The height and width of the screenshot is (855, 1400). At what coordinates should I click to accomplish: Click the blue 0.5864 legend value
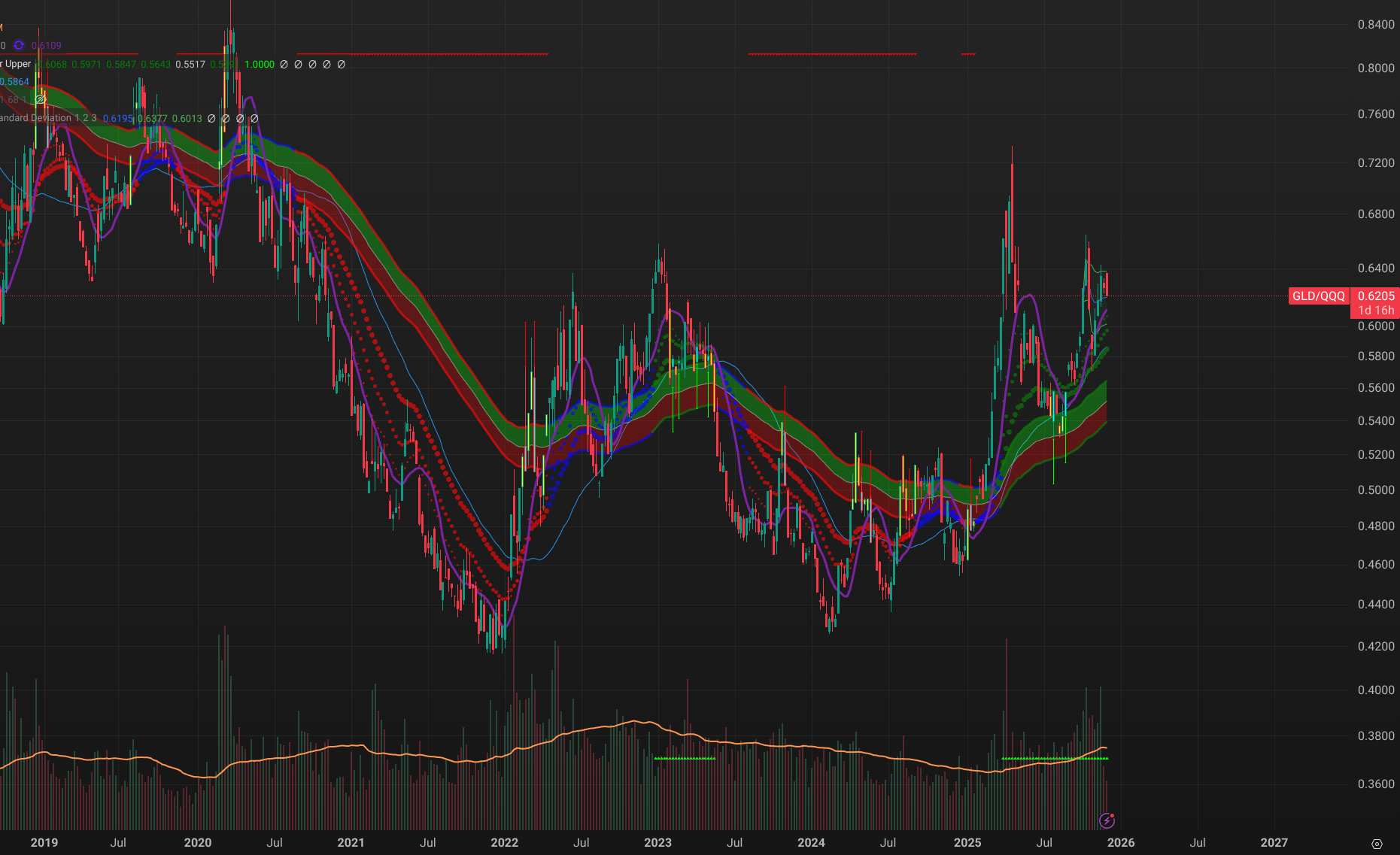pos(15,82)
